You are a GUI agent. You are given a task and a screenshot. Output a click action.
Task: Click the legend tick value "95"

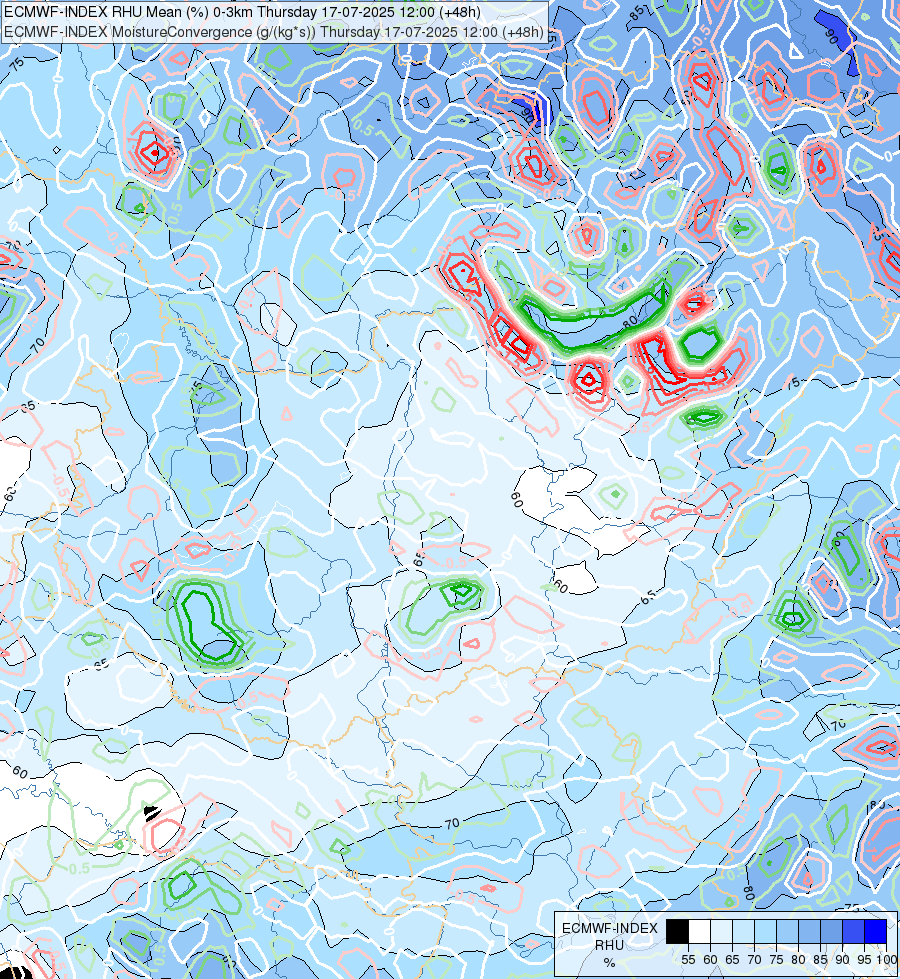(864, 960)
